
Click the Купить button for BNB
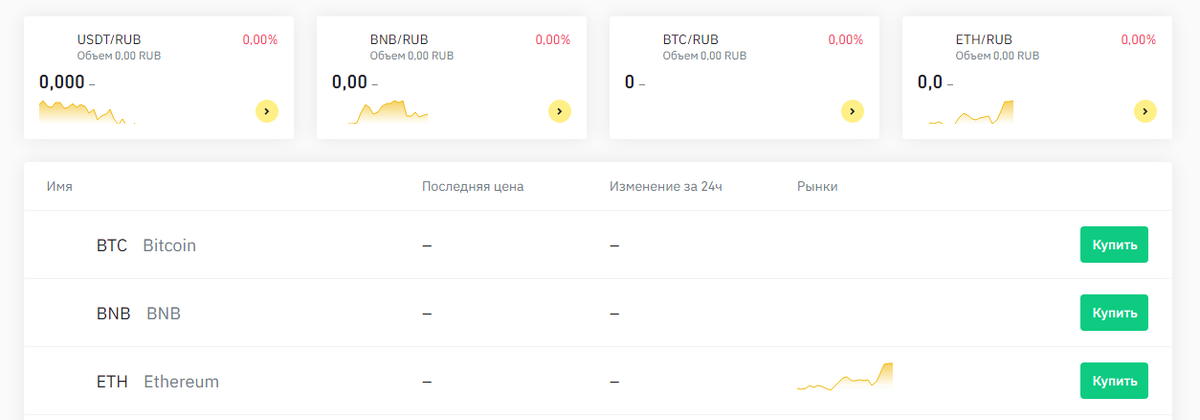[x=1114, y=313]
